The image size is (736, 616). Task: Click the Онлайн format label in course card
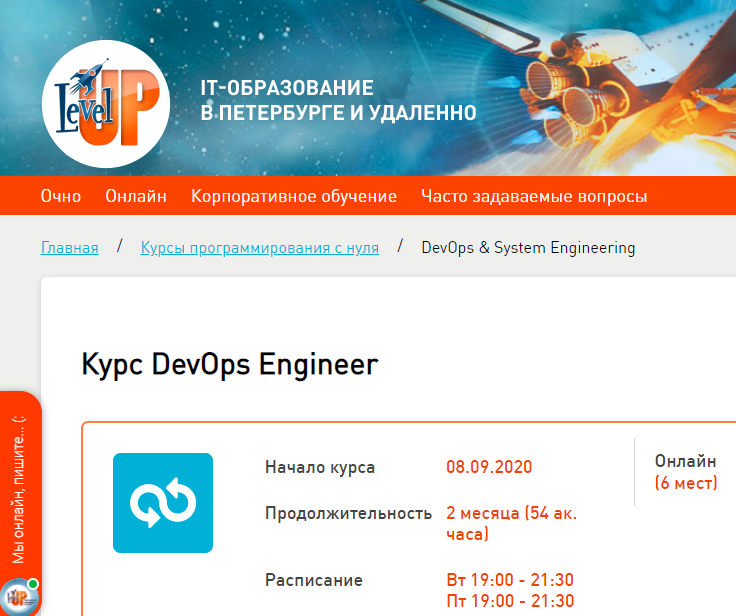686,461
